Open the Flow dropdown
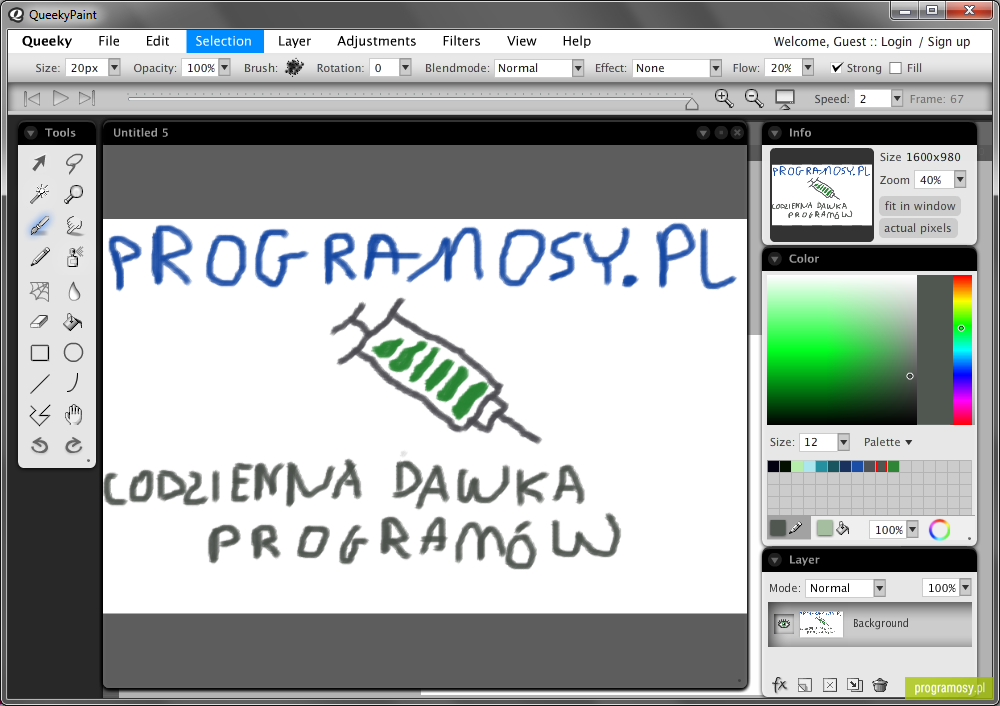 [x=807, y=68]
